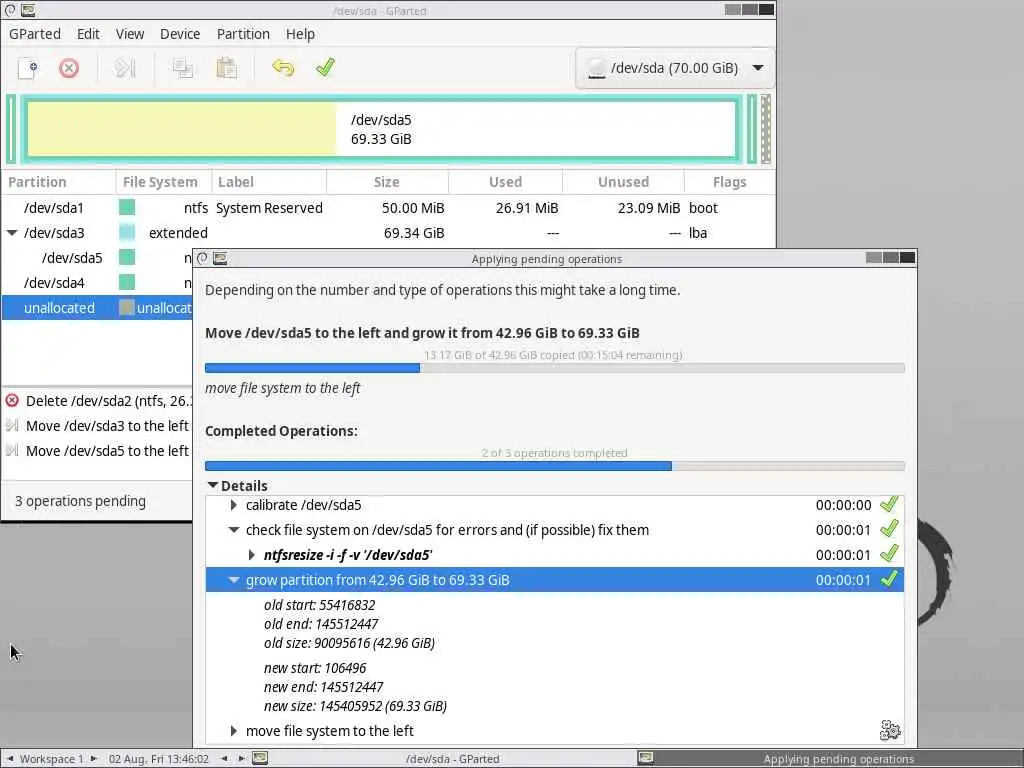Viewport: 1024px width, 768px height.
Task: Click the Size column header
Action: 387,182
